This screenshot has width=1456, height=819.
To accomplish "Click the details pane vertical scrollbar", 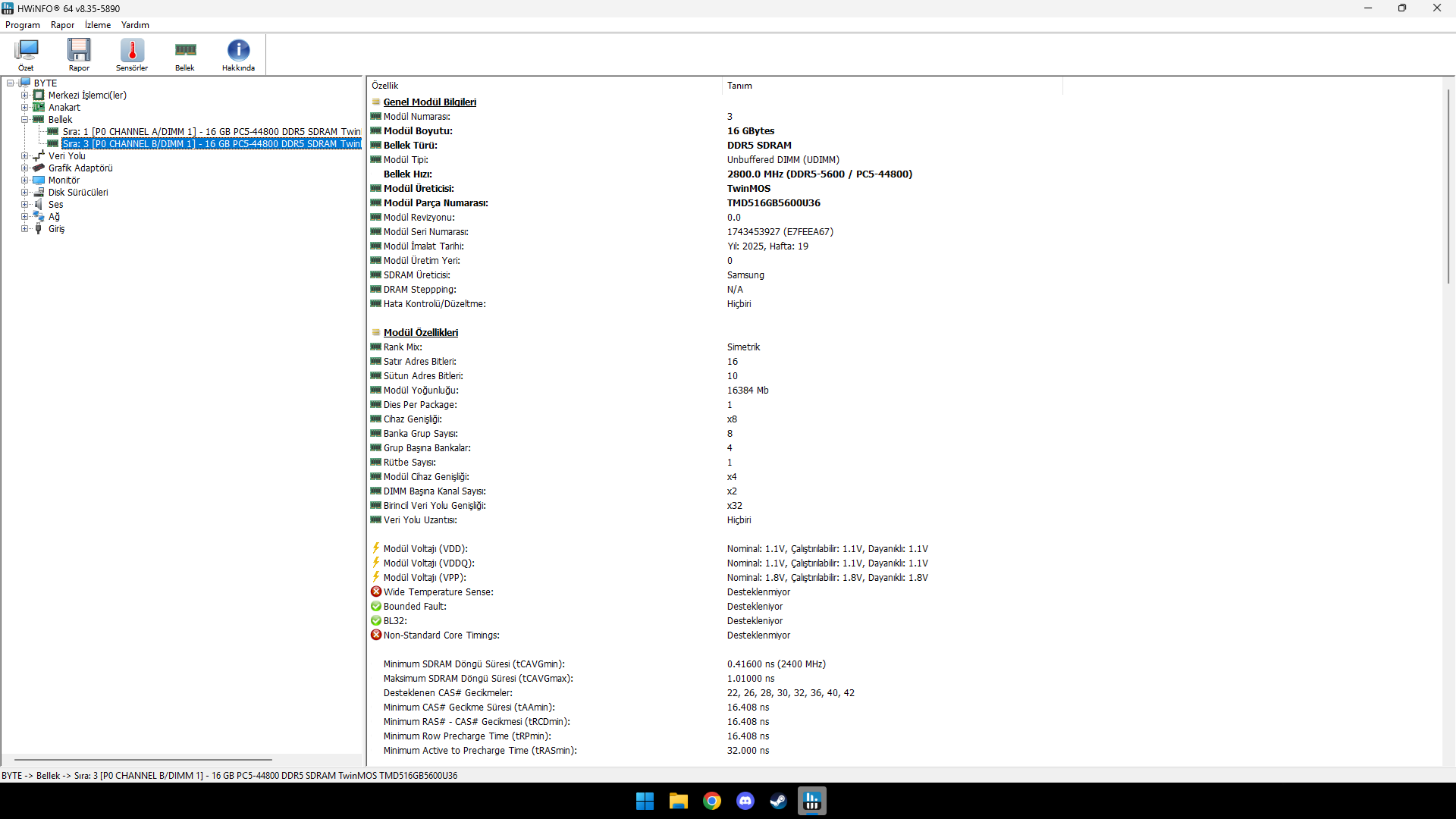I will pyautogui.click(x=1448, y=186).
